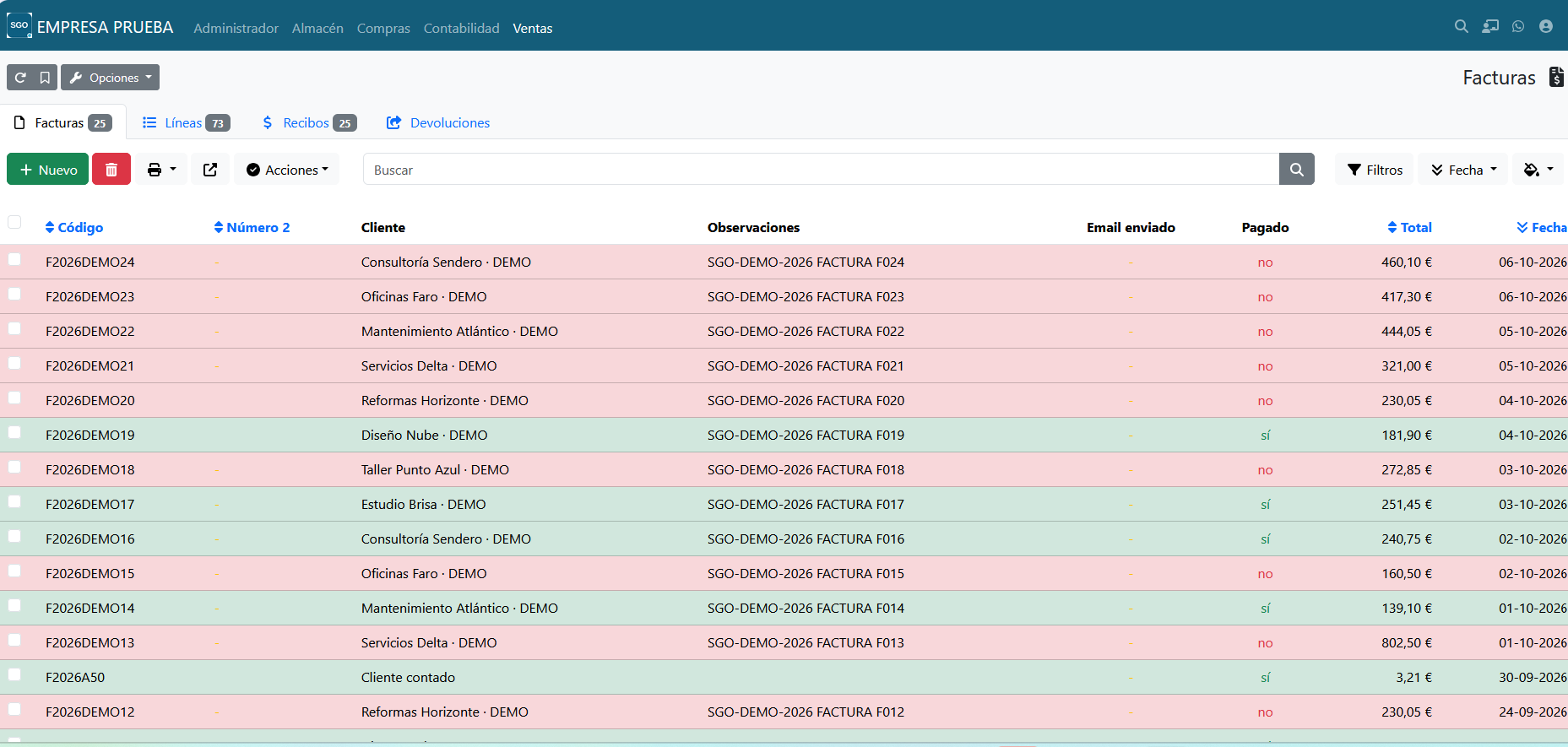Open invoice row F2026DEMO13
The image size is (1568, 747).
click(784, 642)
